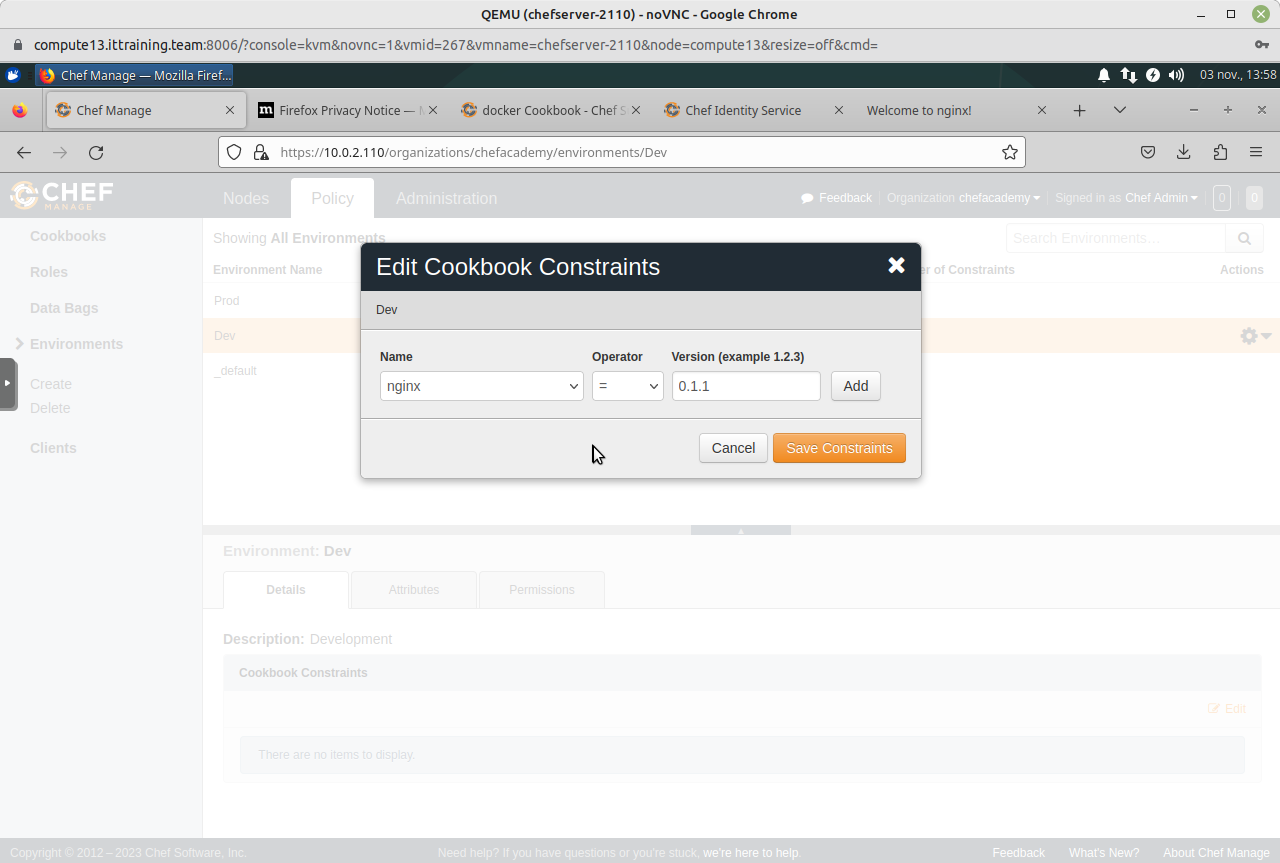Close the Chef Manage tab

(229, 110)
